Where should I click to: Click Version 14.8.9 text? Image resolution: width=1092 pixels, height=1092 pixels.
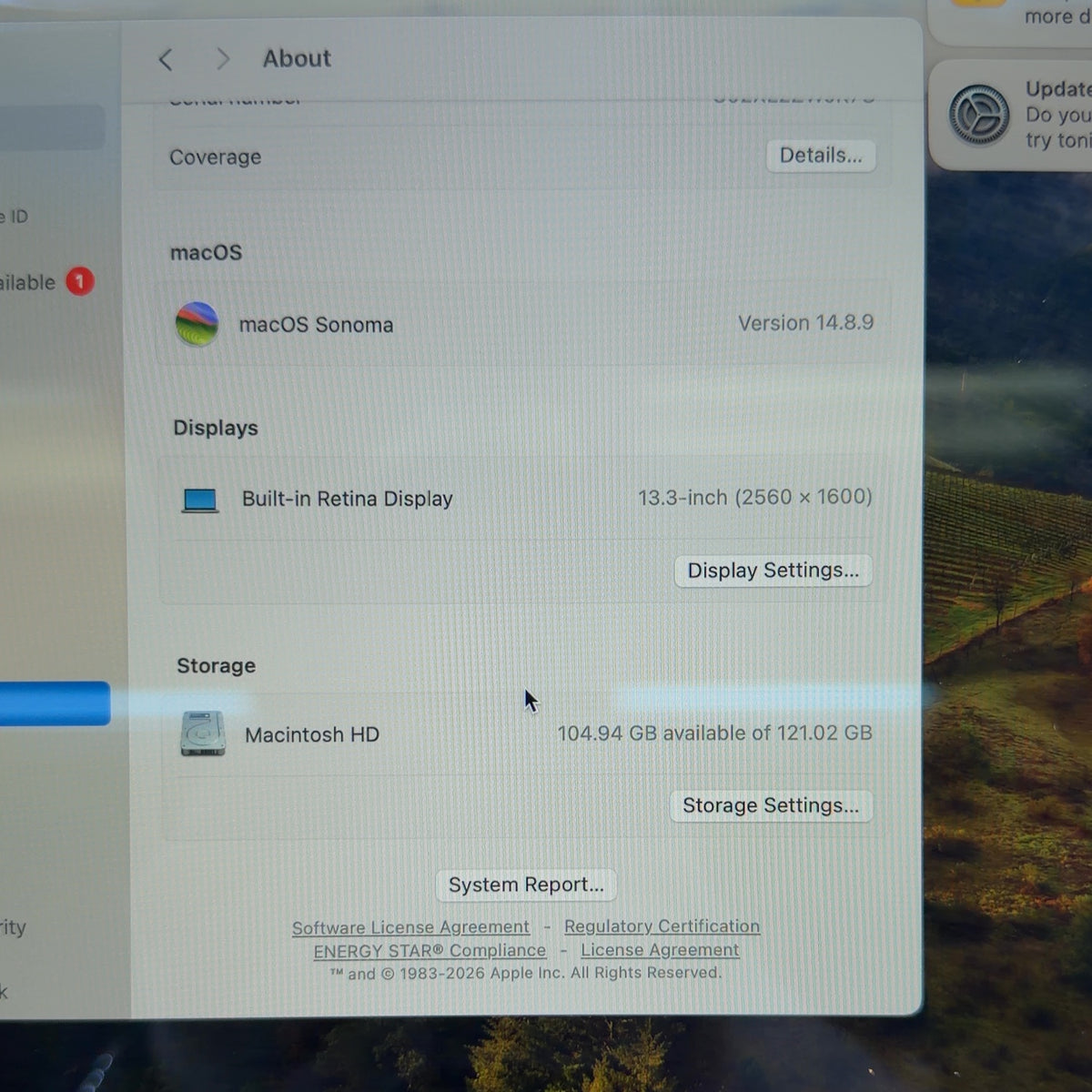pyautogui.click(x=805, y=323)
